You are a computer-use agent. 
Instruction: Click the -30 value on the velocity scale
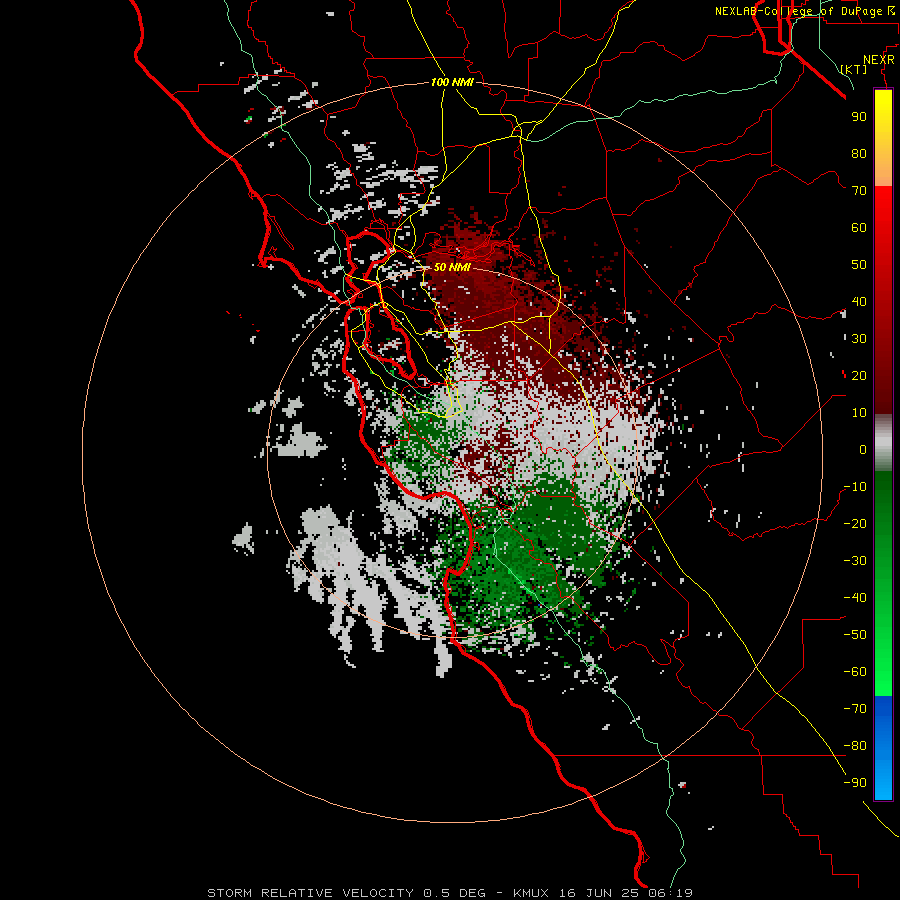coord(855,561)
